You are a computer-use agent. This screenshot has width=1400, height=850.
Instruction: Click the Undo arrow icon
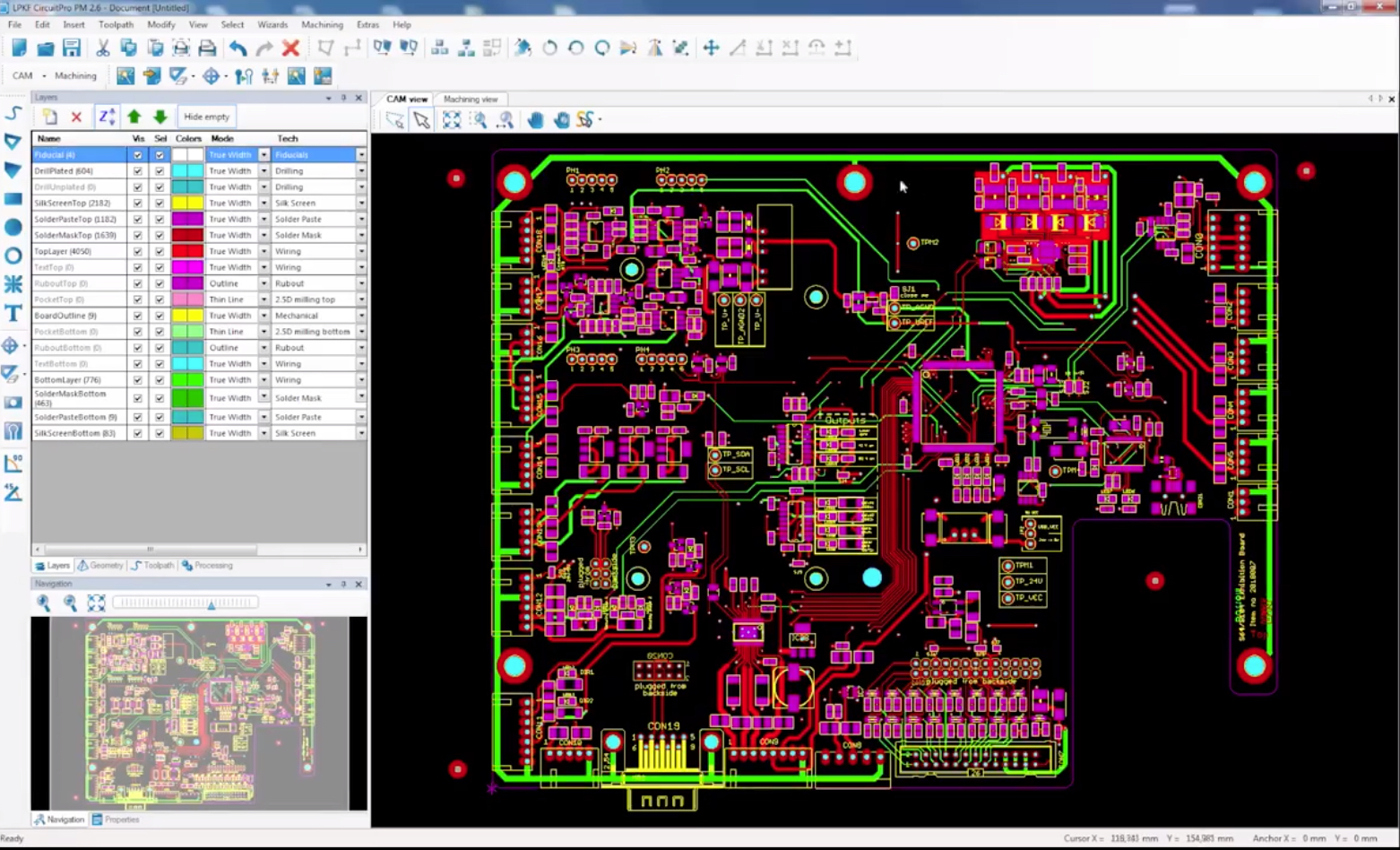tap(238, 48)
